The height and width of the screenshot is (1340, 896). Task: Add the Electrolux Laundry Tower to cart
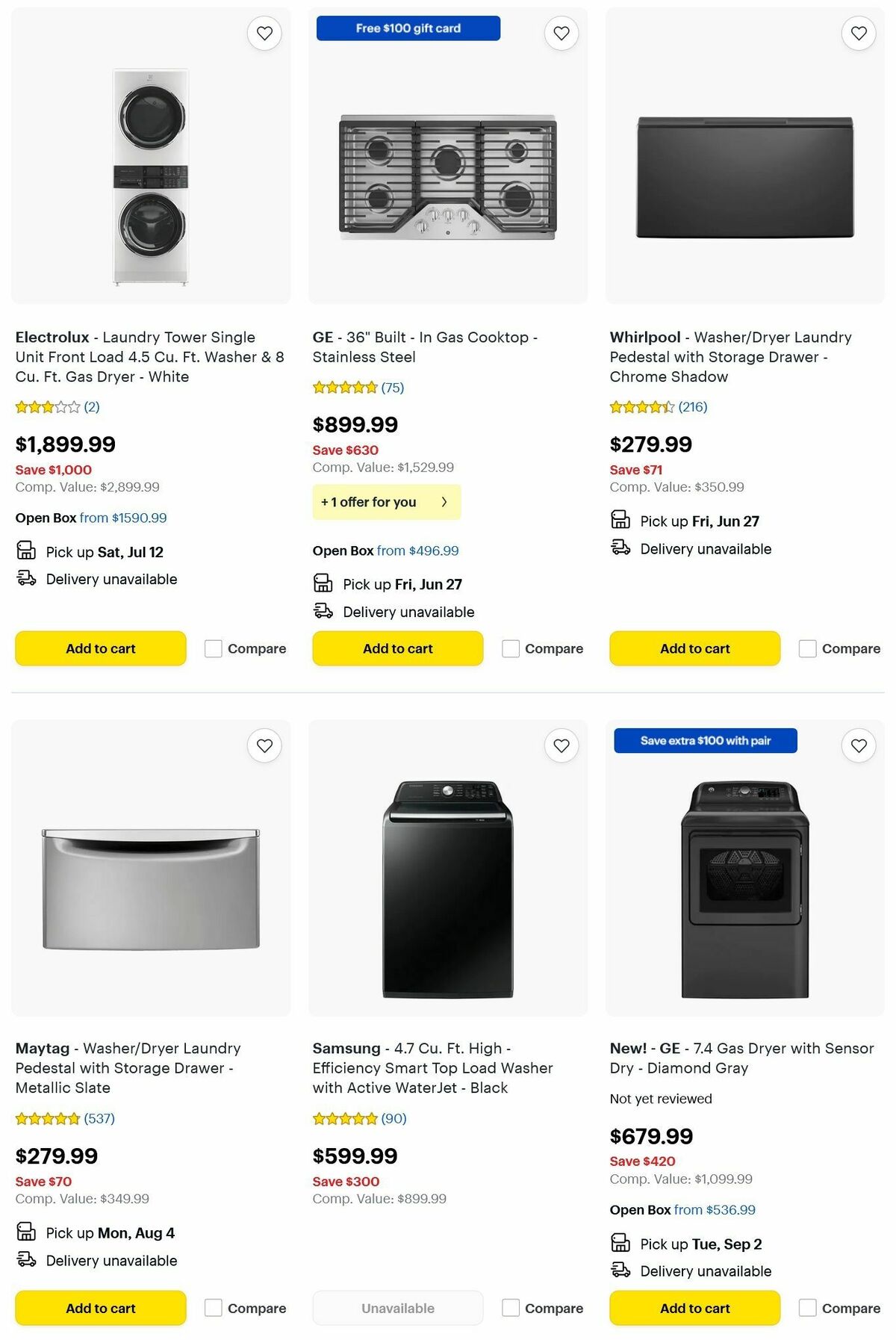point(99,648)
